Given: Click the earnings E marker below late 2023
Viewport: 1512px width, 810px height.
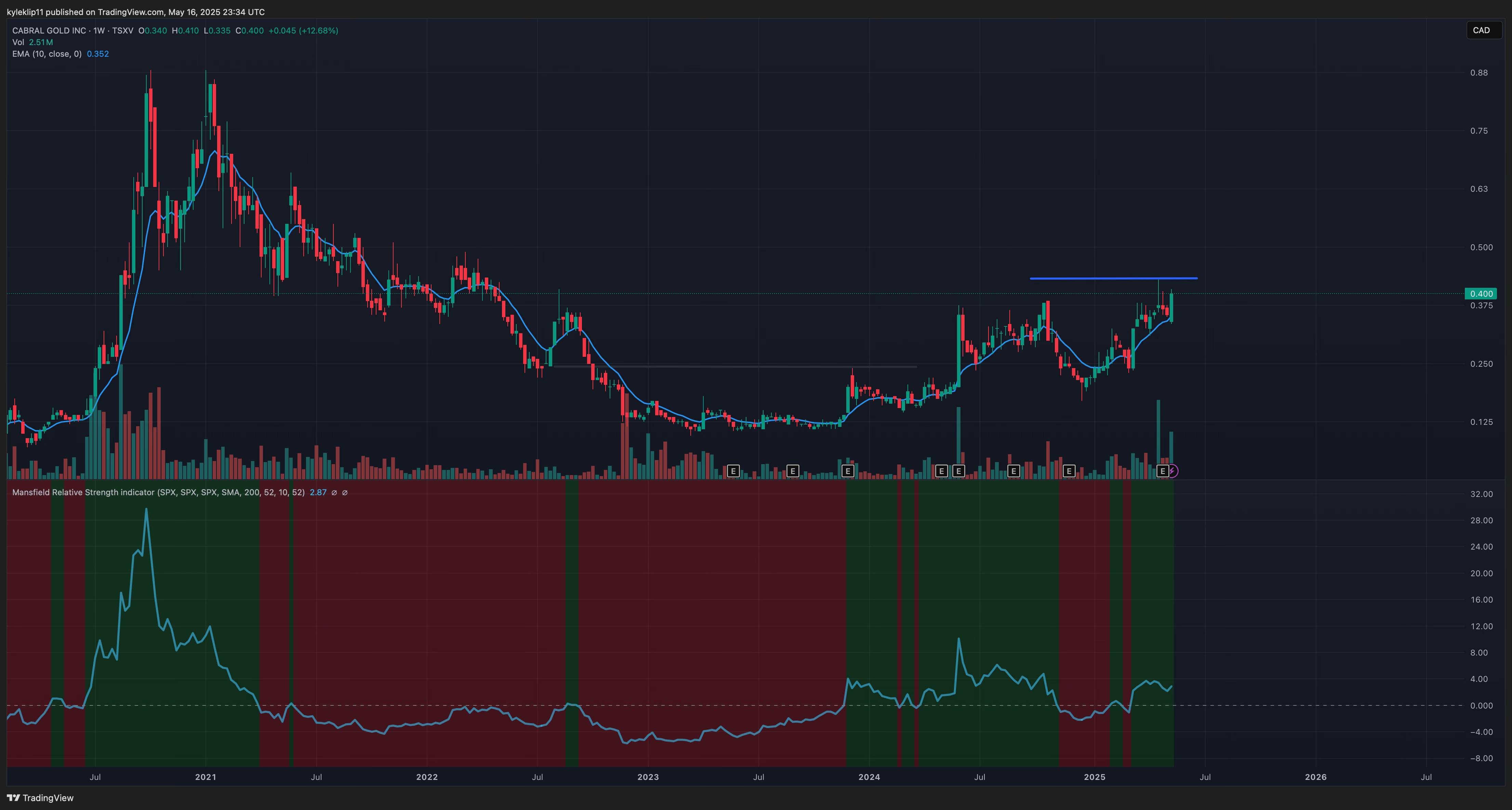Looking at the screenshot, I should point(848,471).
